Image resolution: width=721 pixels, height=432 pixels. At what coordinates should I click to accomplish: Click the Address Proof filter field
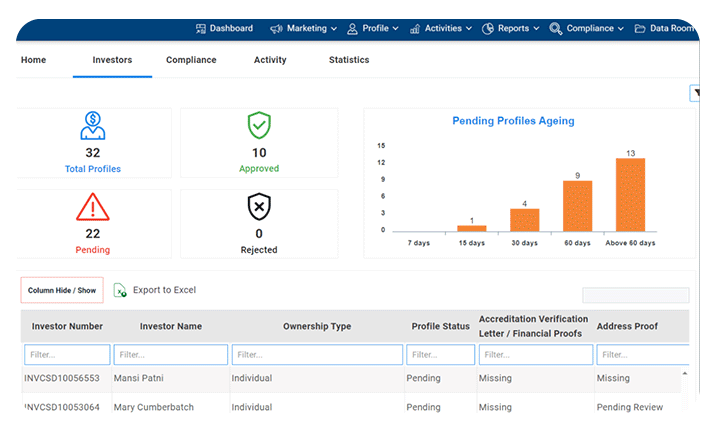pos(642,355)
